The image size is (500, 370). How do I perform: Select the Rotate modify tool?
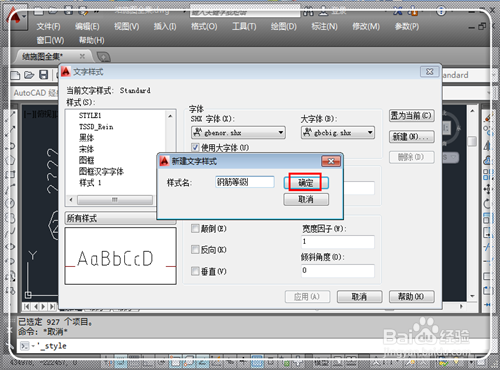click(488, 203)
